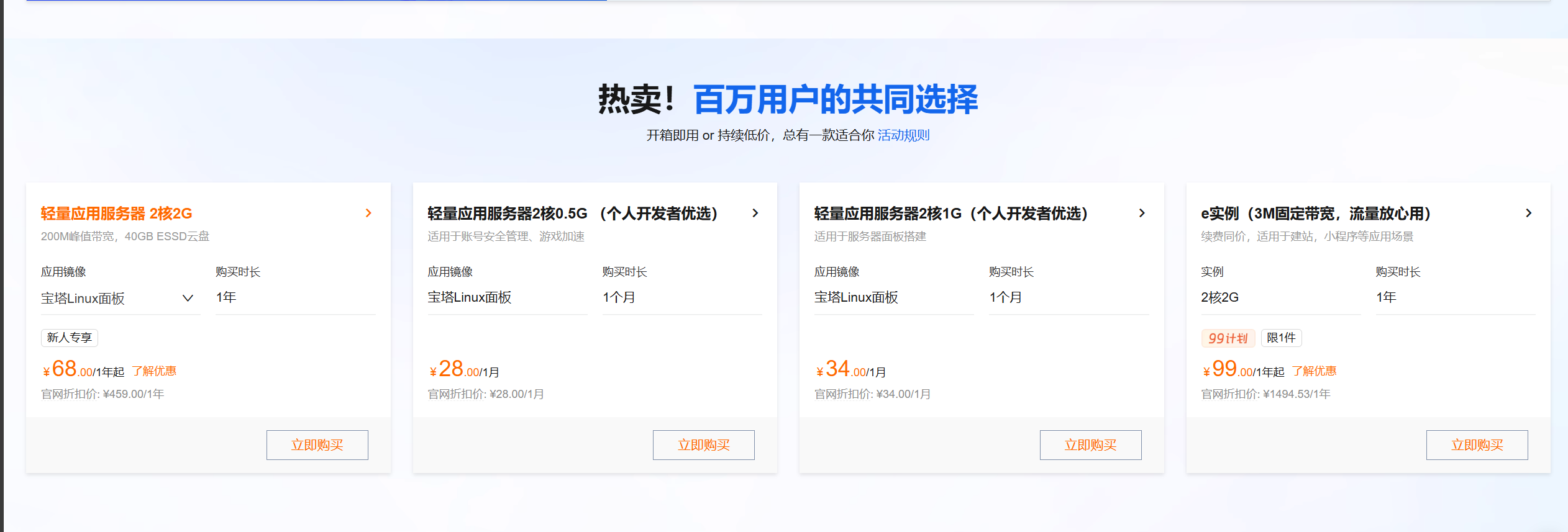The width and height of the screenshot is (1568, 532).
Task: Open e实例（3M固定带宽）card title
Action: click(x=1316, y=214)
